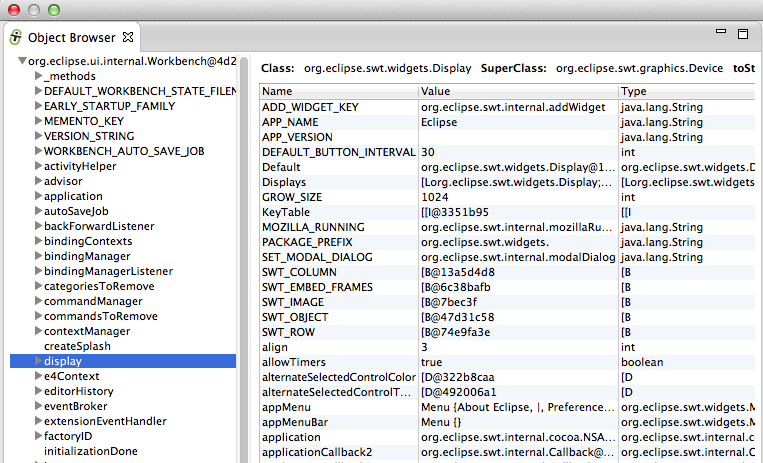Expand the editorHistory tree node

(38, 391)
